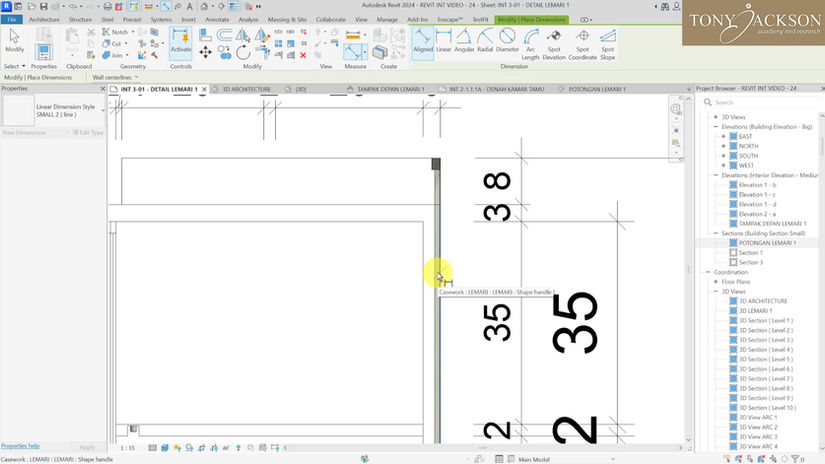Click the red Delete X icon

[x=303, y=55]
